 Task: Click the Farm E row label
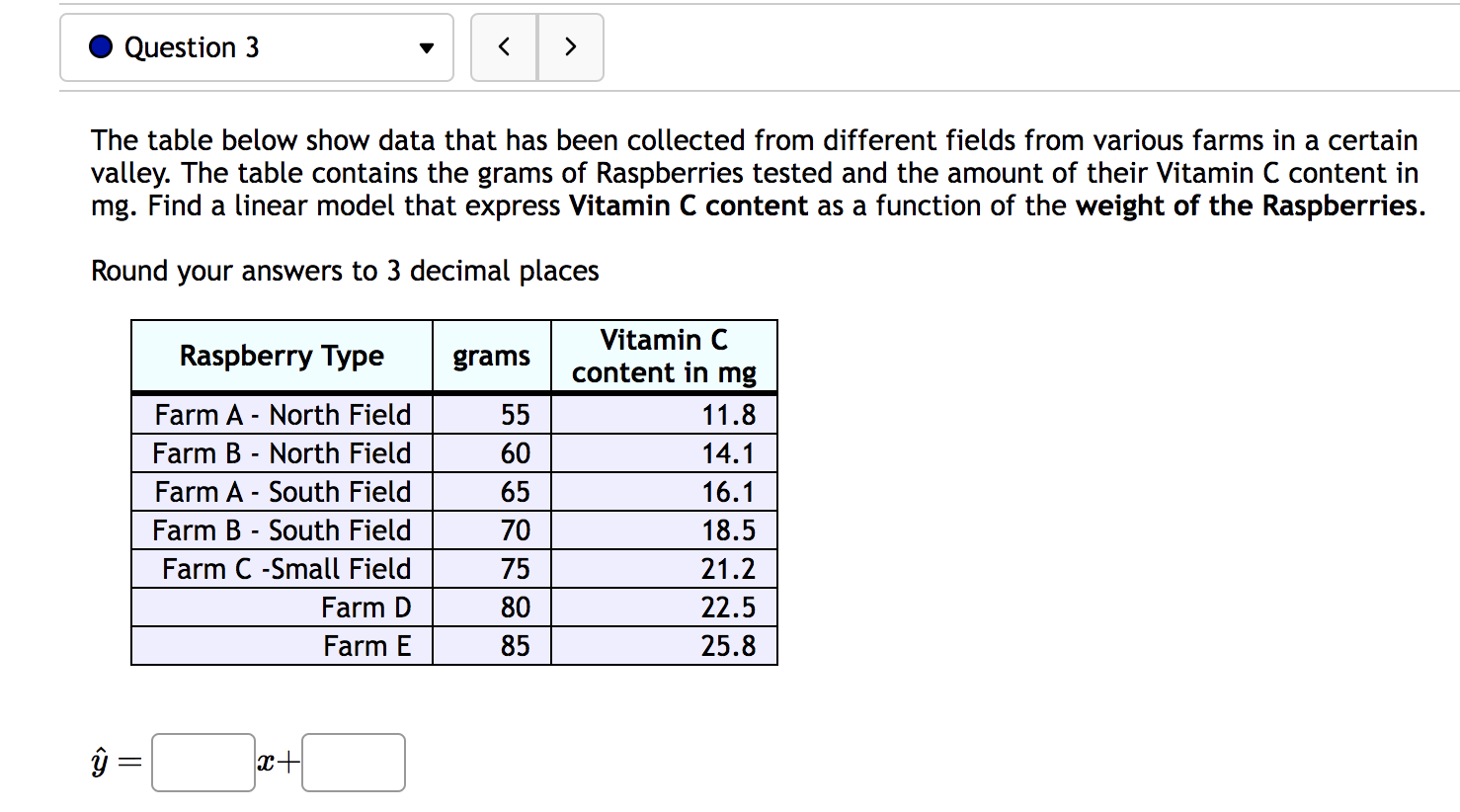tap(366, 646)
